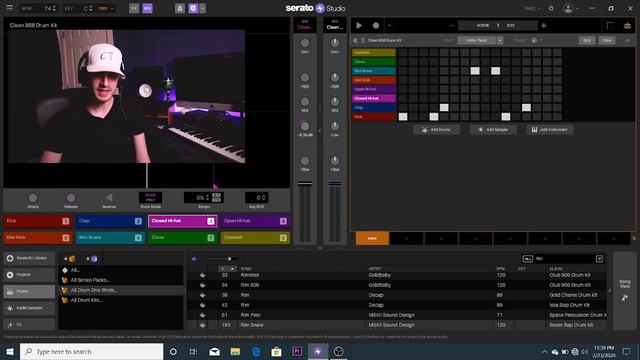Toggle the first lit Rim Snare step
The image size is (640, 360).
[x=475, y=71]
